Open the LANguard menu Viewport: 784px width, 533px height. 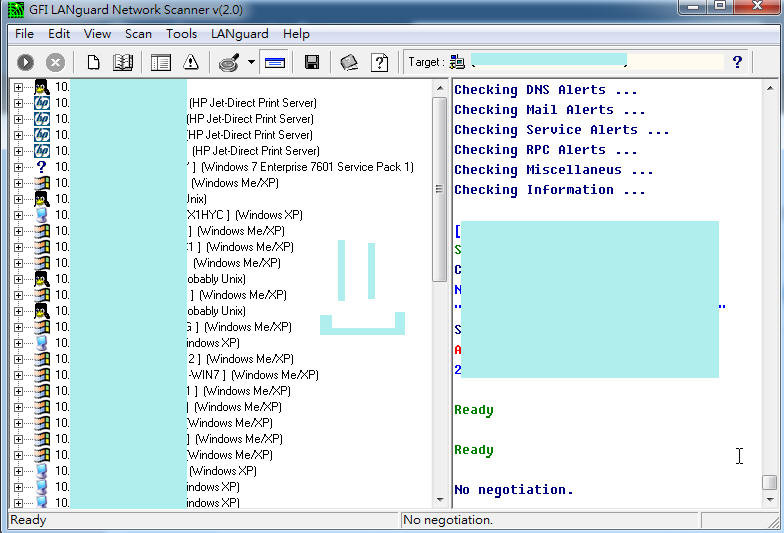click(x=240, y=34)
